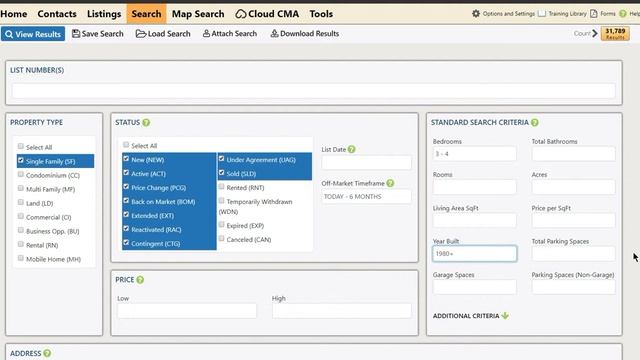Open the Map Search menu
640x360 pixels.
198,14
